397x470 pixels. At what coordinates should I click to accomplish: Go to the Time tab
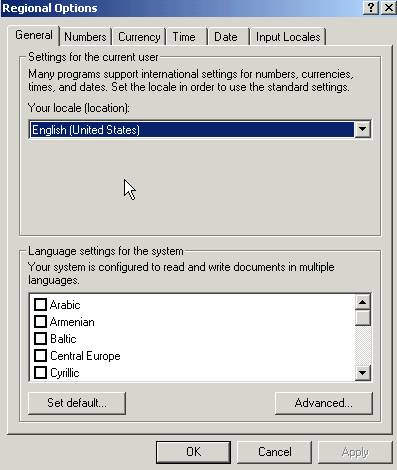tap(184, 37)
